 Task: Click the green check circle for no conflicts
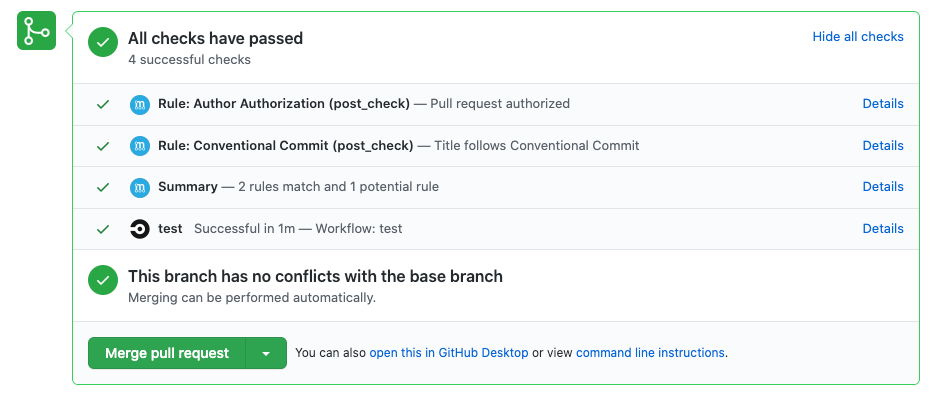(x=103, y=280)
